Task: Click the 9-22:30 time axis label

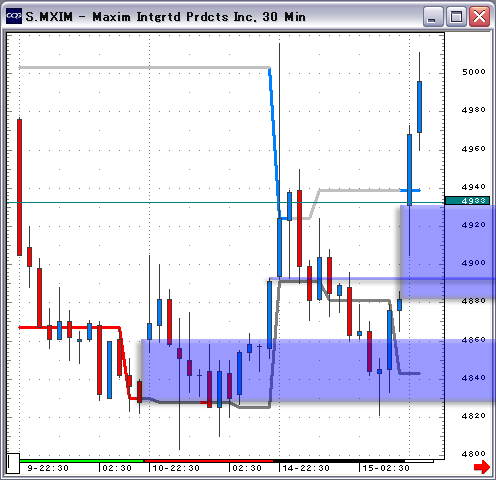Action: click(x=48, y=468)
